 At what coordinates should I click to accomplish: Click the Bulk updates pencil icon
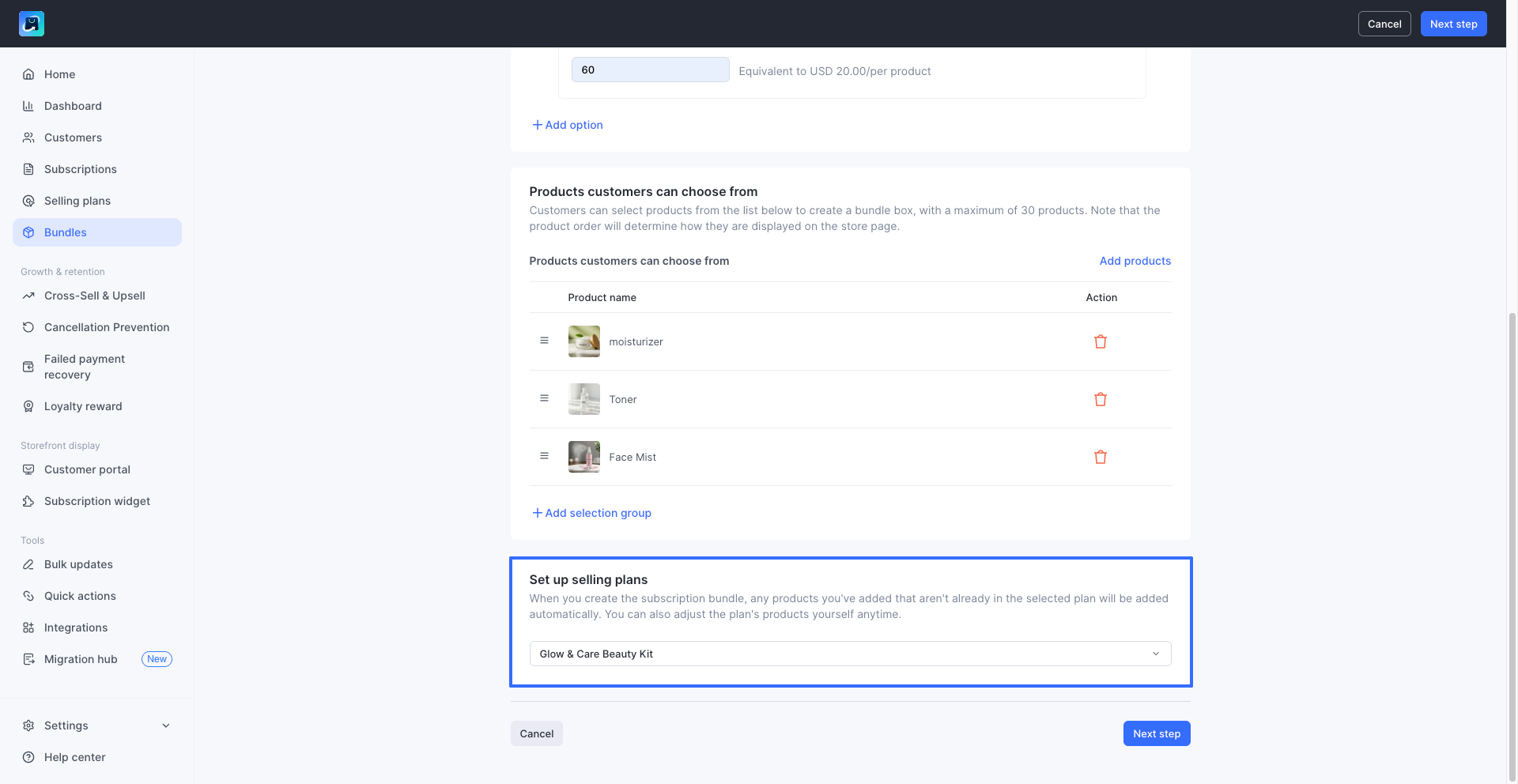pyautogui.click(x=28, y=564)
